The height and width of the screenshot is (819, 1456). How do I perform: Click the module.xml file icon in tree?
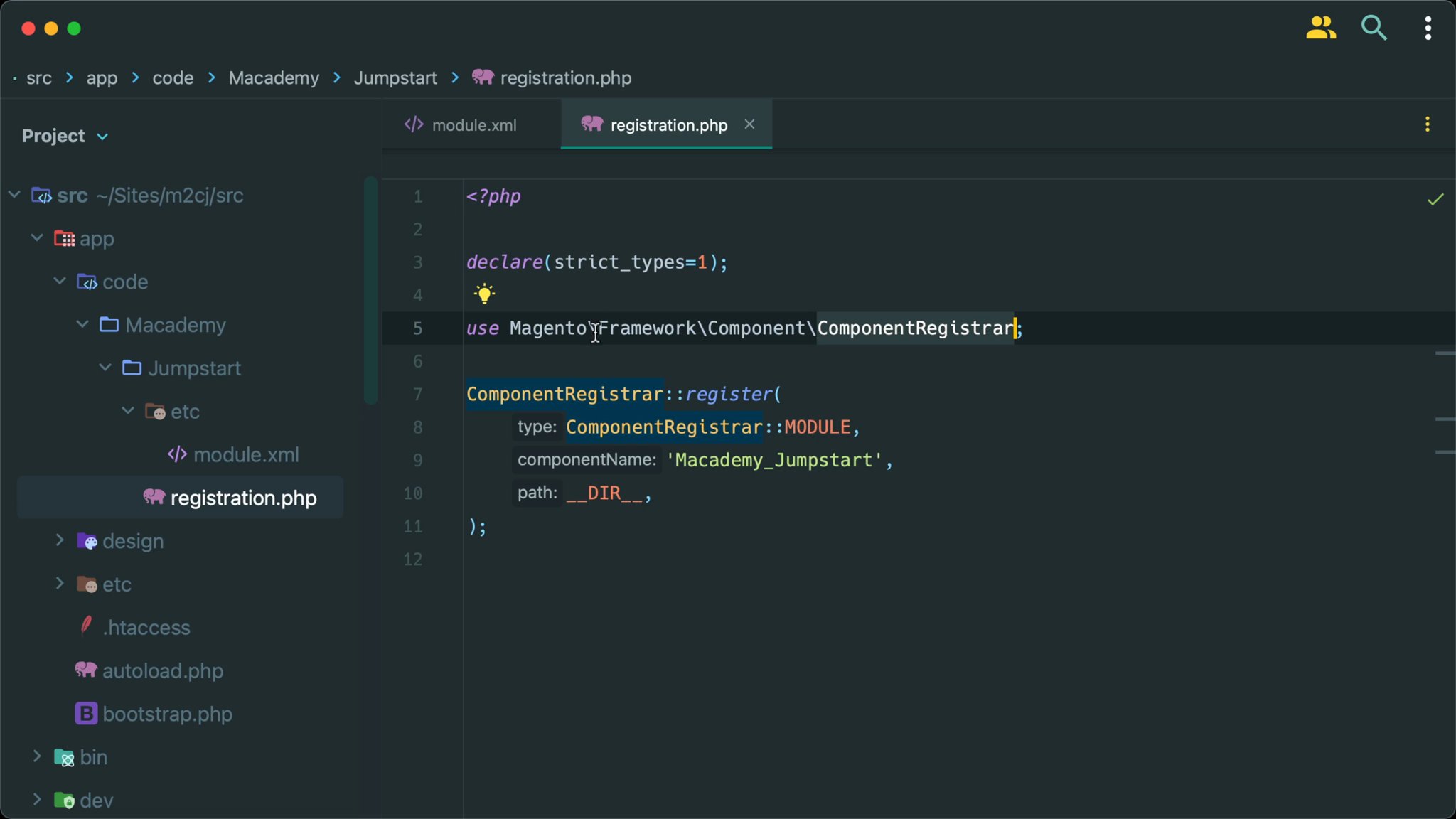click(177, 454)
